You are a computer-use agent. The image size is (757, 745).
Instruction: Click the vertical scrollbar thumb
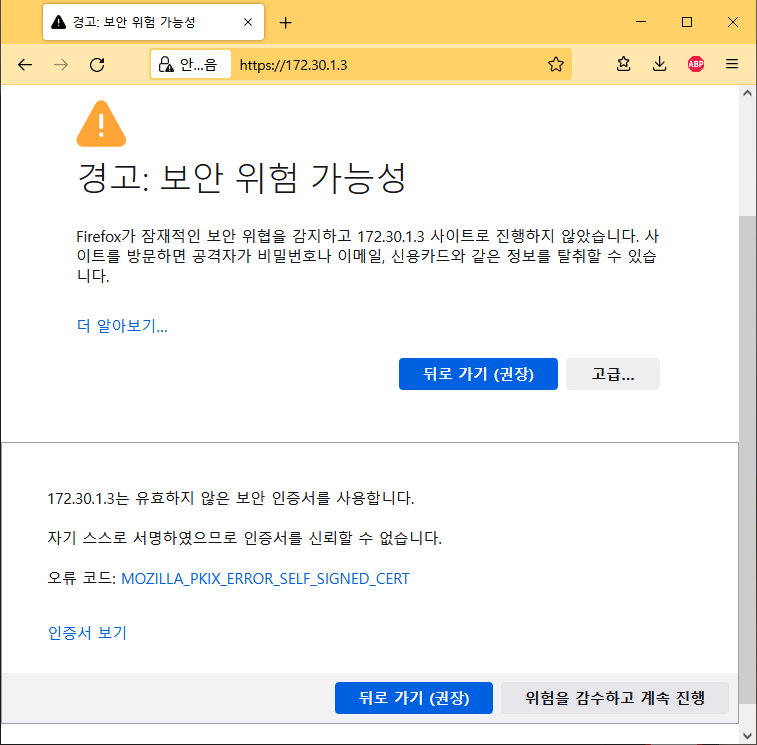(747, 458)
